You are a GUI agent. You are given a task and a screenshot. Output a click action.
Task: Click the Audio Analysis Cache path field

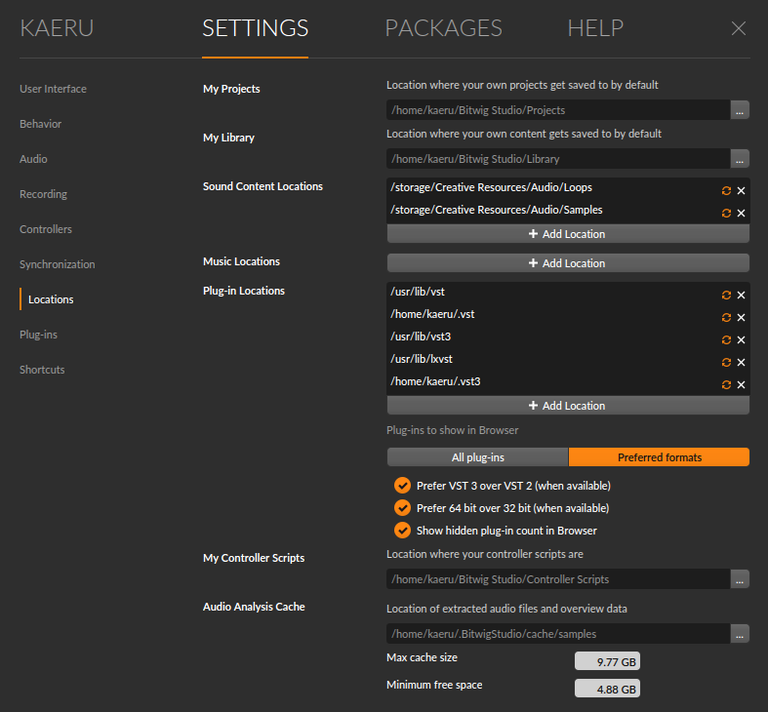[558, 634]
